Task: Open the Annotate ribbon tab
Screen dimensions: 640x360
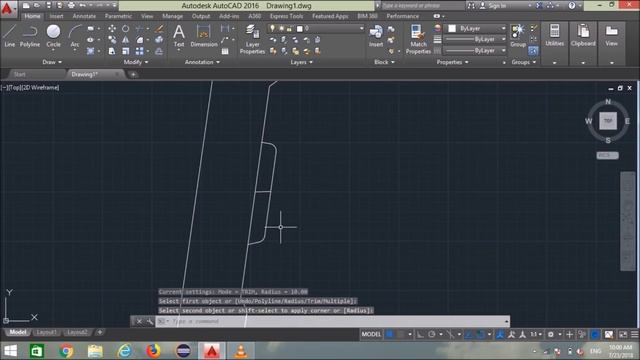Action: point(84,16)
